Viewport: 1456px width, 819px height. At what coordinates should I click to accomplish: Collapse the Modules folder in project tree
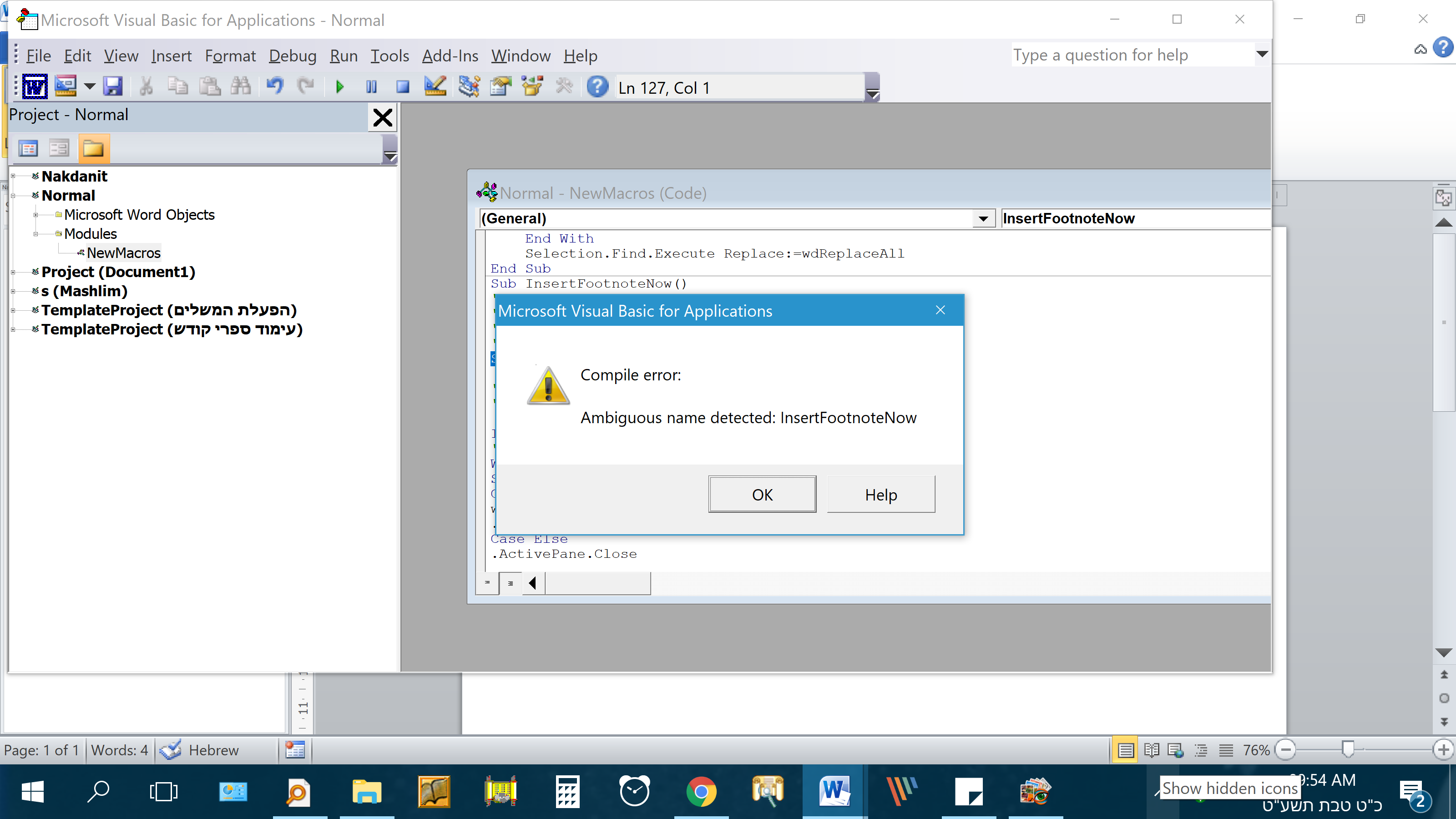click(35, 234)
